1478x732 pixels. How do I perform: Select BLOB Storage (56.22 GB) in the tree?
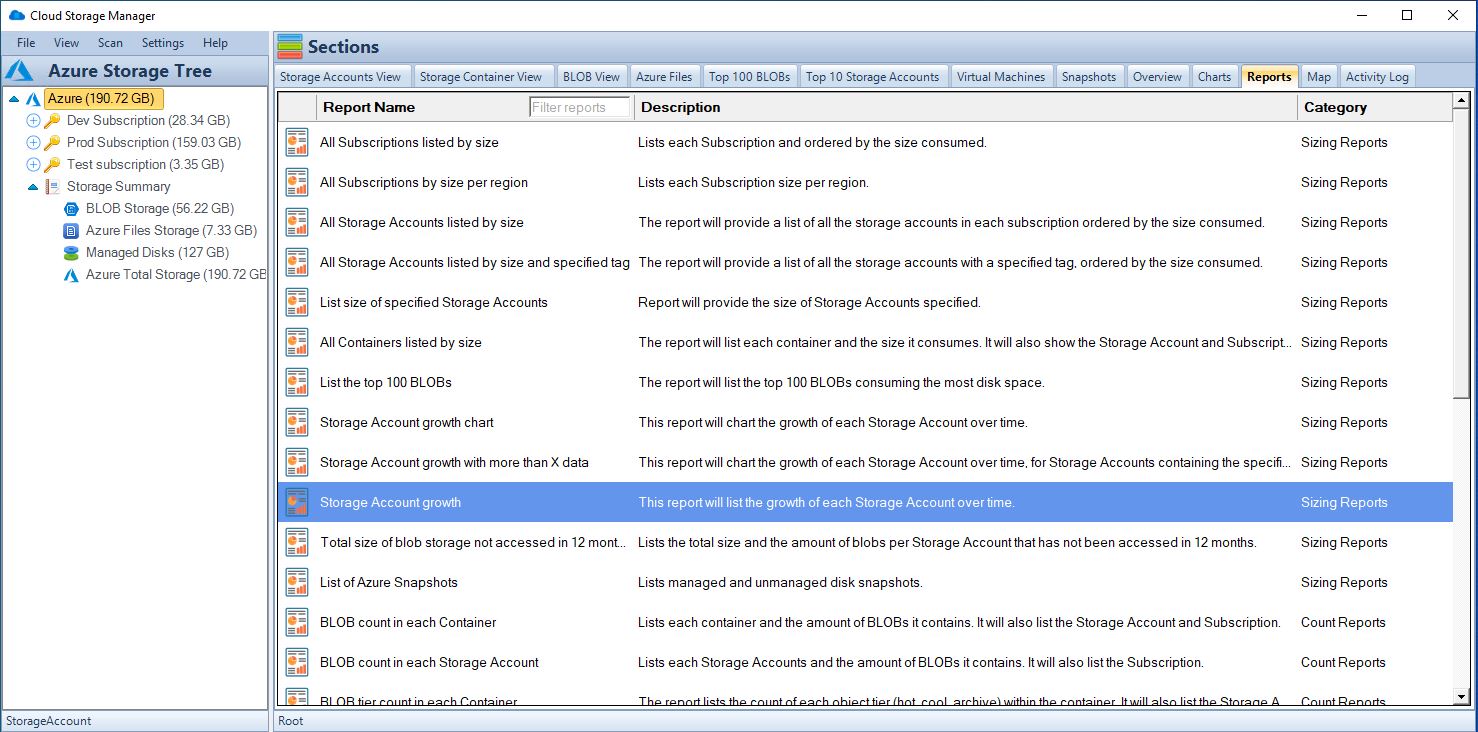[160, 208]
